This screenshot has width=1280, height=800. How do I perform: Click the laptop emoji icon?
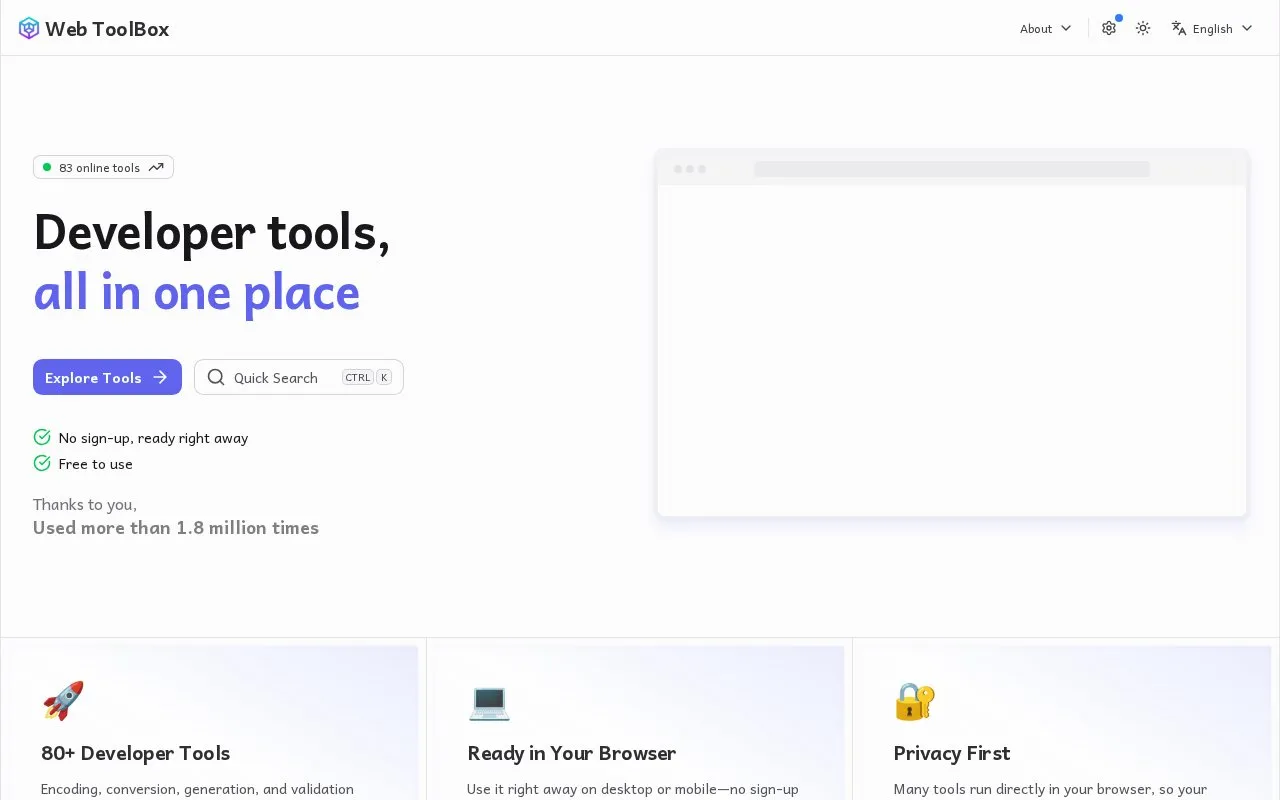click(489, 701)
